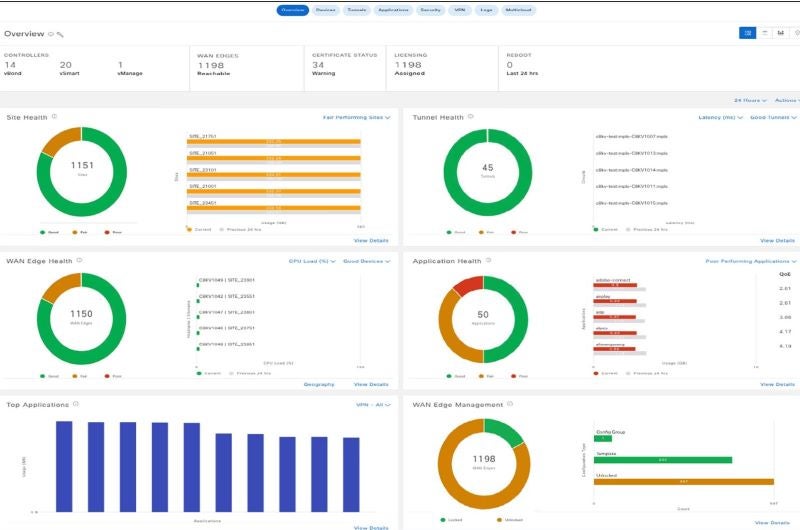
Task: Click the SITE_21751 bar in Site Health
Action: point(274,142)
